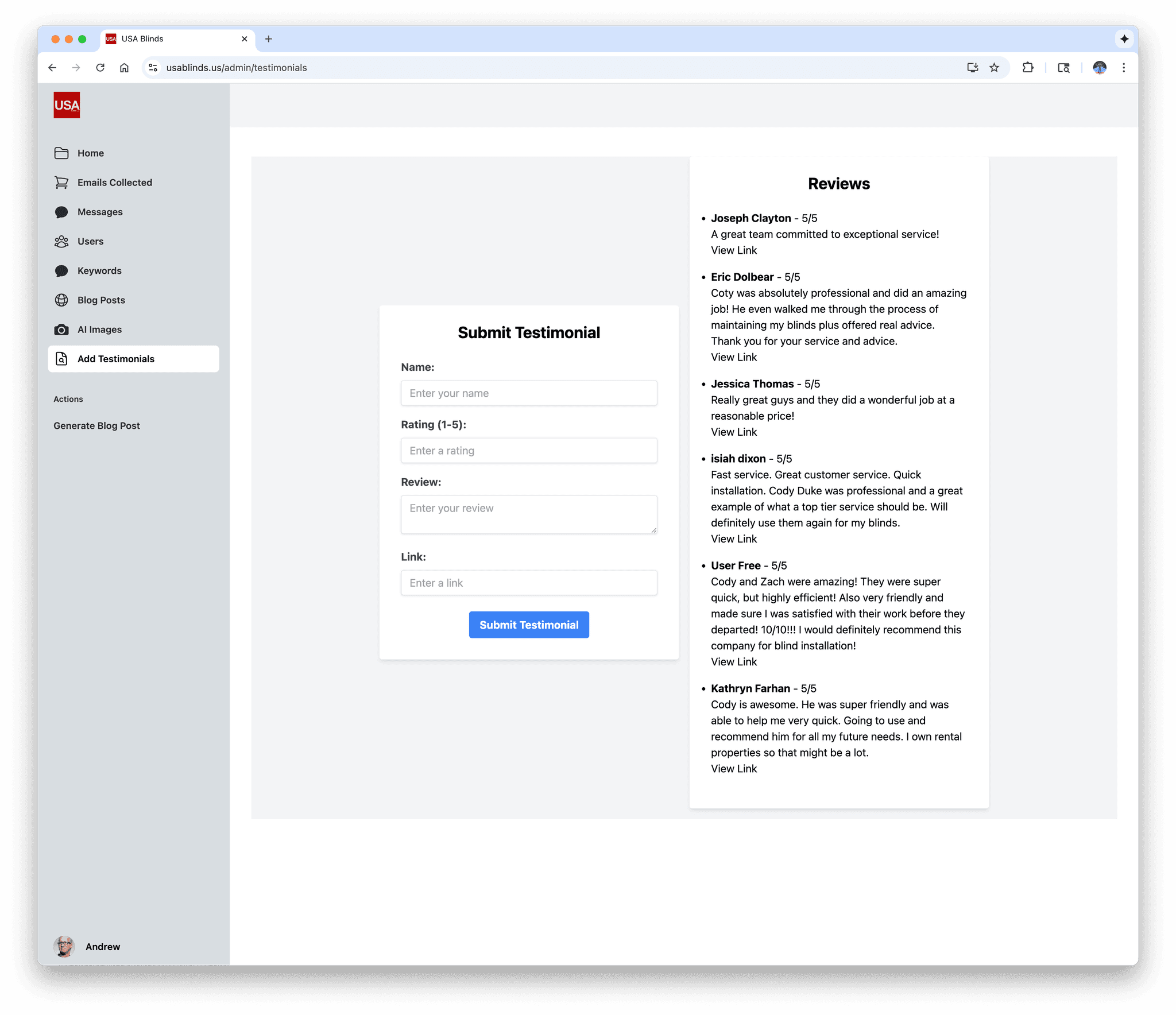Image resolution: width=1176 pixels, height=1015 pixels.
Task: Click the Enter a rating field
Action: coord(528,451)
